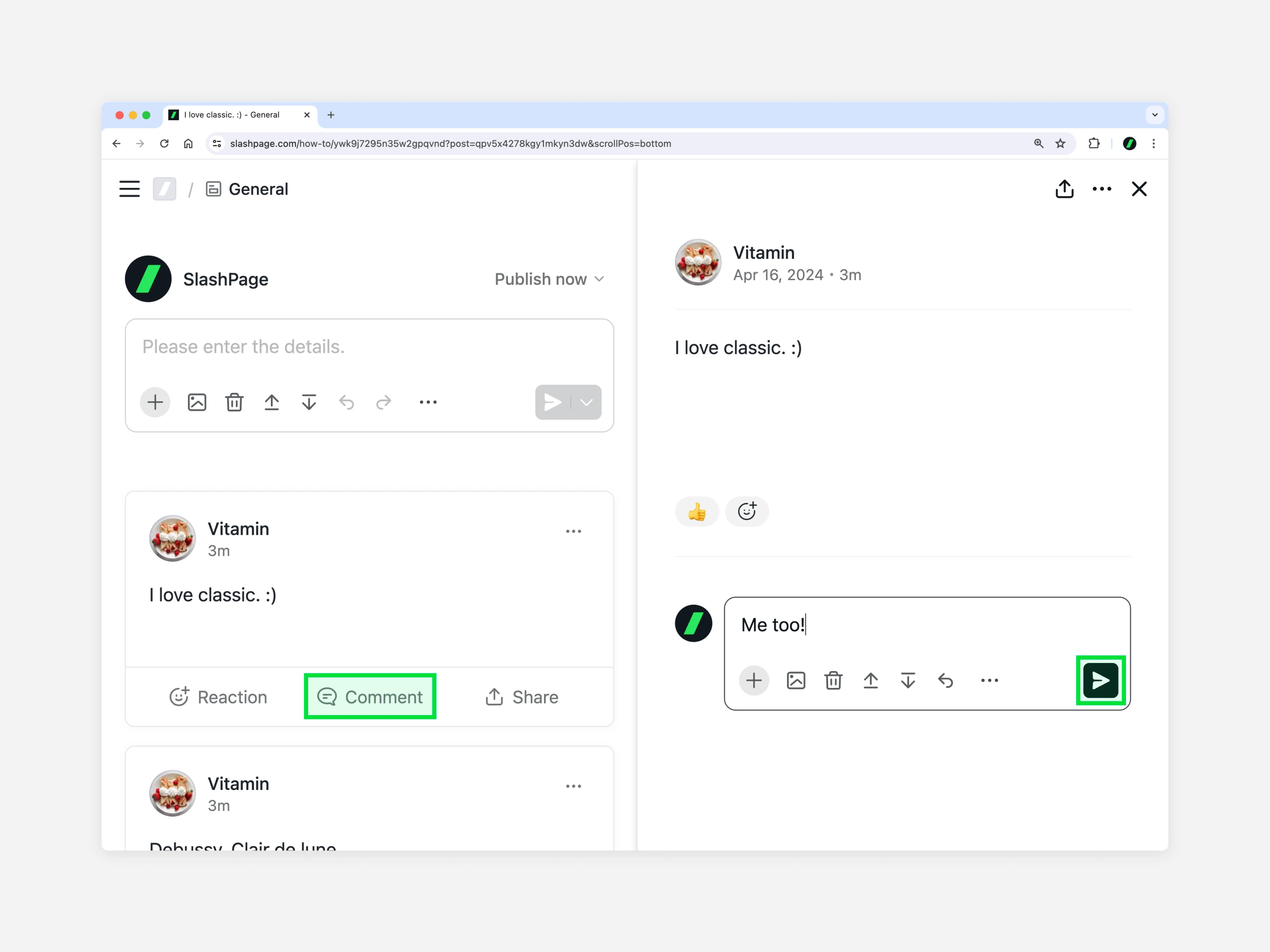1270x952 pixels.
Task: Open the General channel breadcrumb
Action: [x=247, y=189]
